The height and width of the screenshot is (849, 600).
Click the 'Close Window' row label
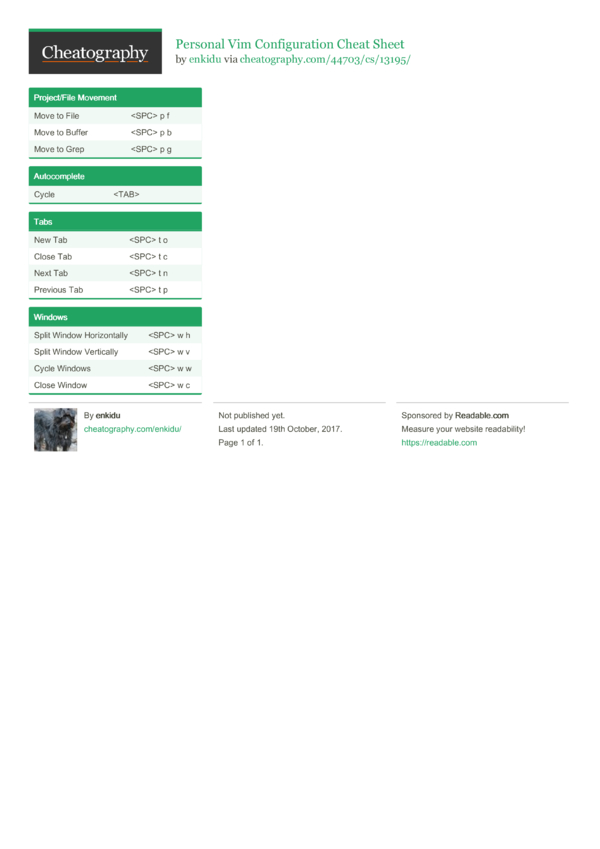tap(60, 385)
